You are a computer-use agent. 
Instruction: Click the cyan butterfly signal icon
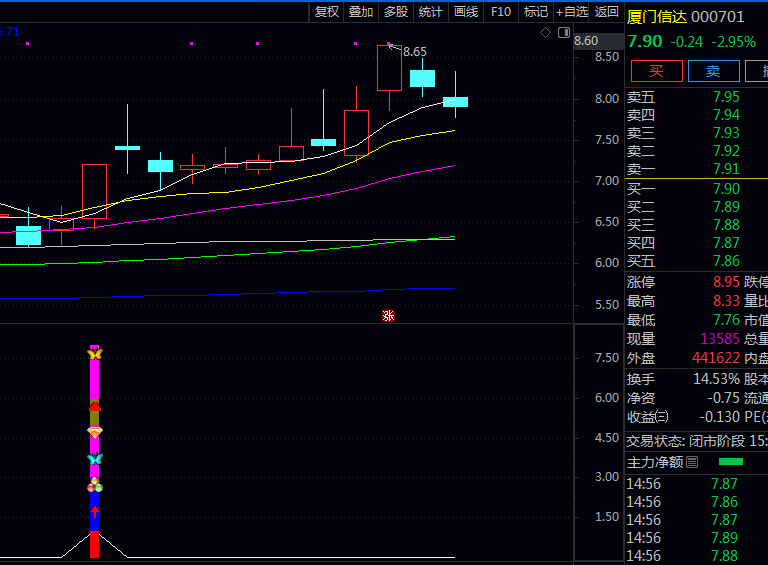pyautogui.click(x=95, y=459)
